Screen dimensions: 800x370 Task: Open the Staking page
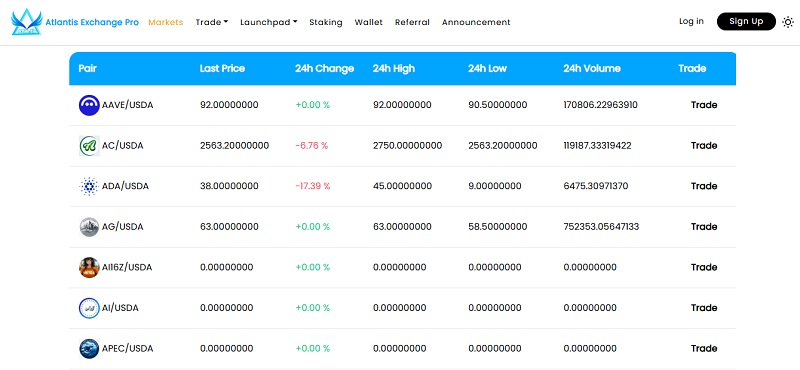tap(326, 22)
